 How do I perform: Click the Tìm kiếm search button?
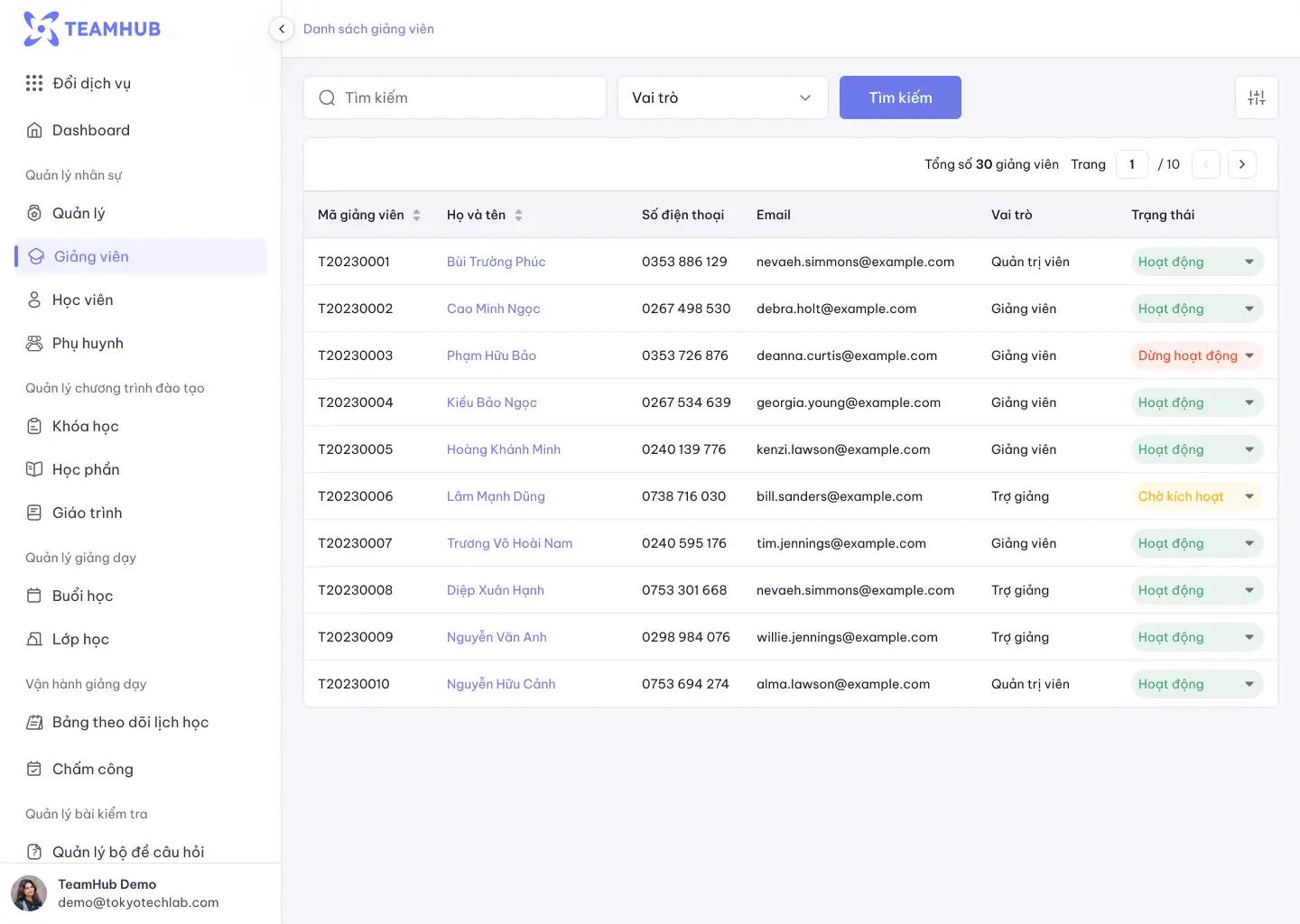900,97
